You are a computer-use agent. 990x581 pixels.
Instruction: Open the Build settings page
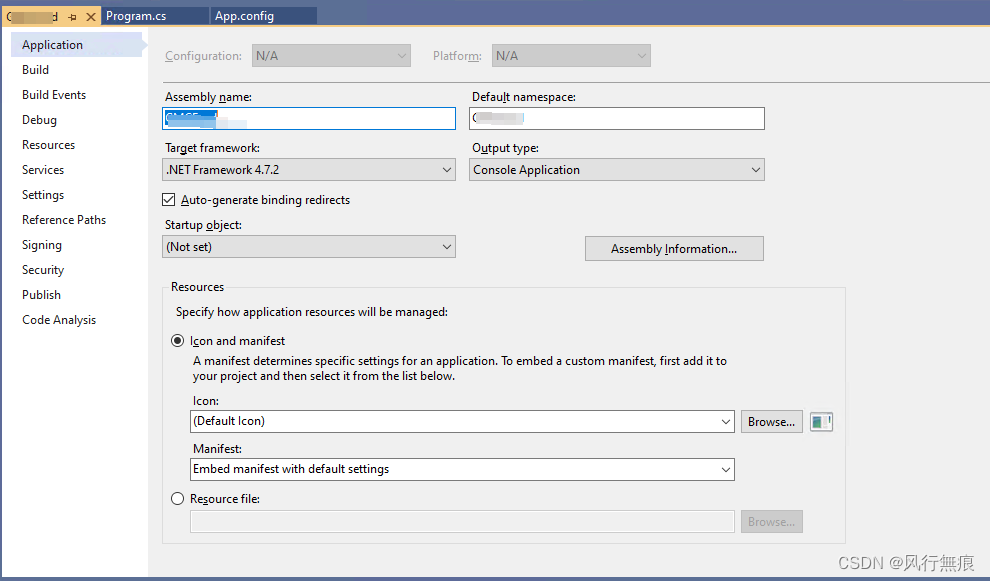tap(35, 69)
